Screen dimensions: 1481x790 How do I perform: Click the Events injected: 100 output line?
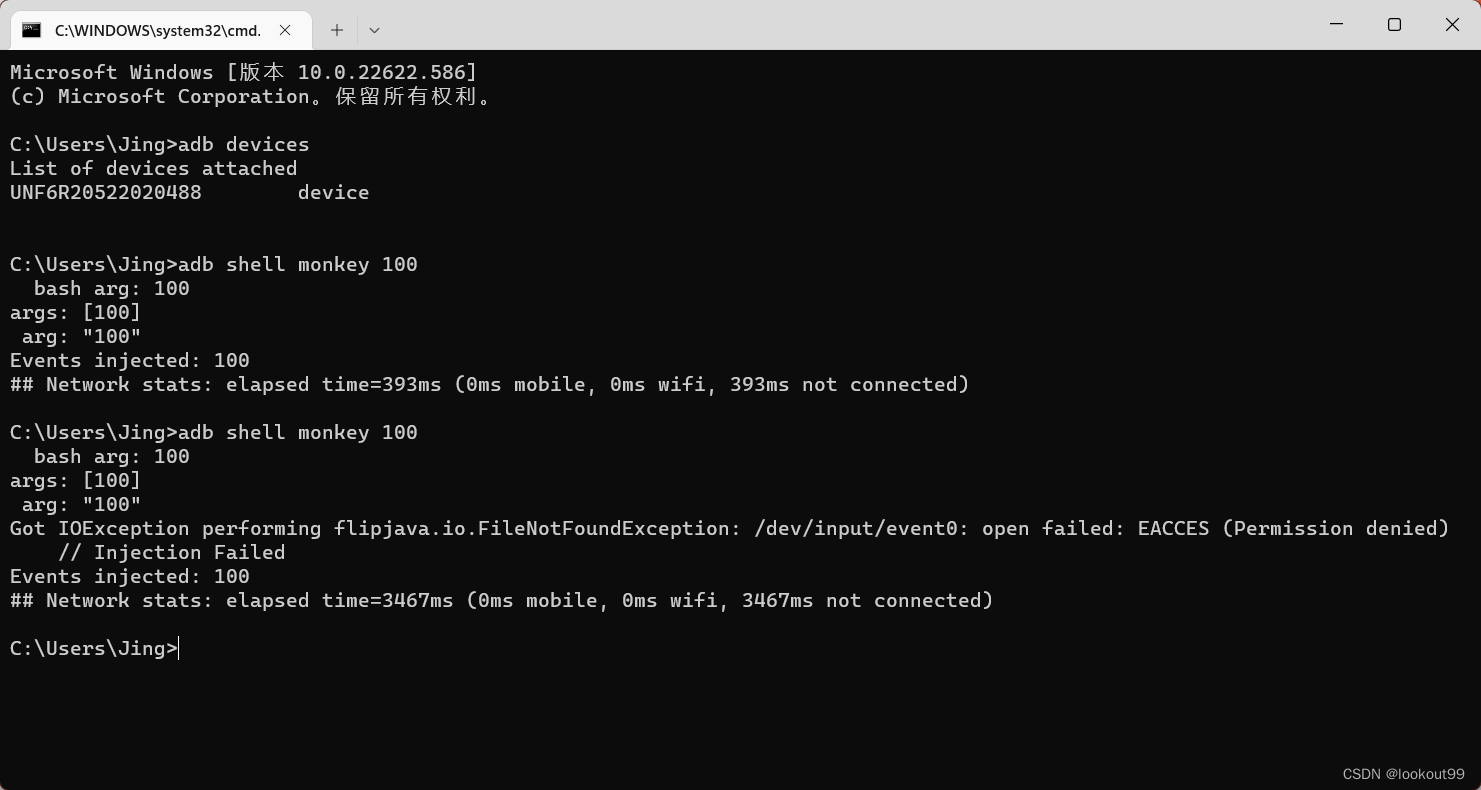pos(129,576)
